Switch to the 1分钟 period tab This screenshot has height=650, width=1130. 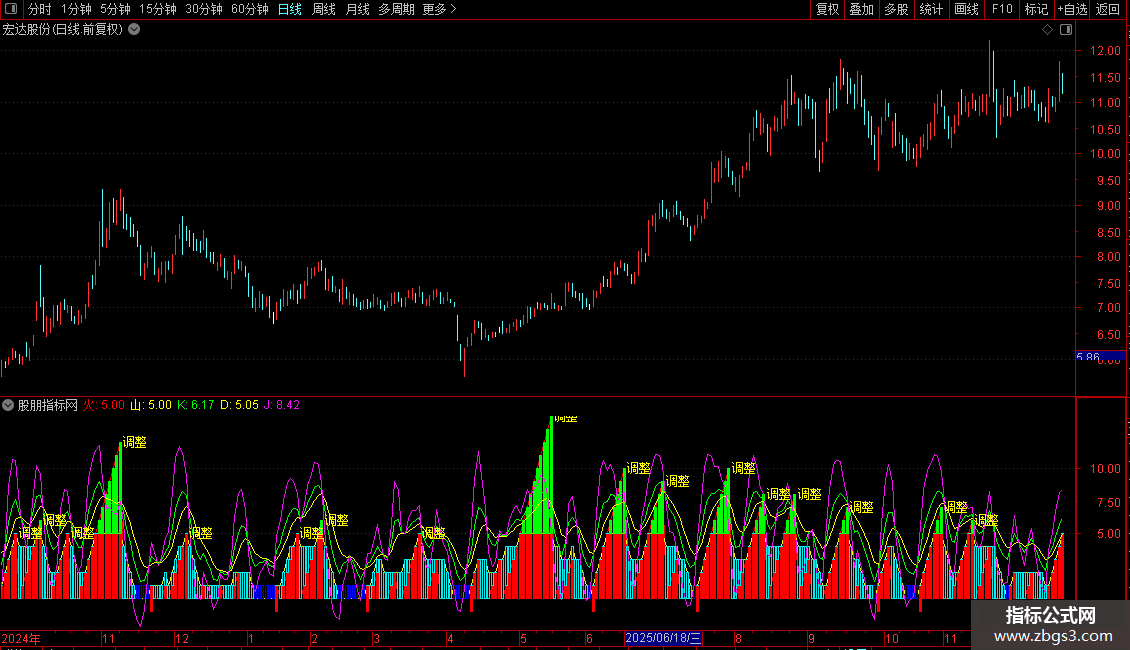click(76, 9)
